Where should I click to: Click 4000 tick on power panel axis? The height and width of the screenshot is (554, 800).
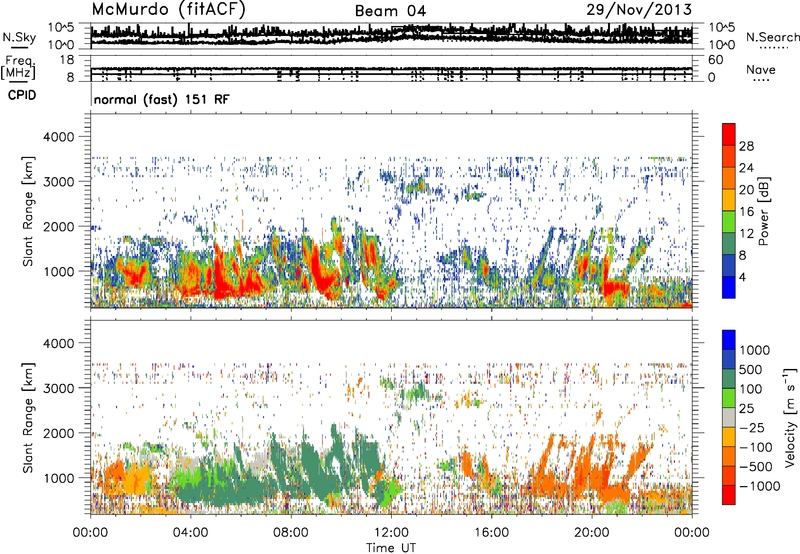[59, 137]
